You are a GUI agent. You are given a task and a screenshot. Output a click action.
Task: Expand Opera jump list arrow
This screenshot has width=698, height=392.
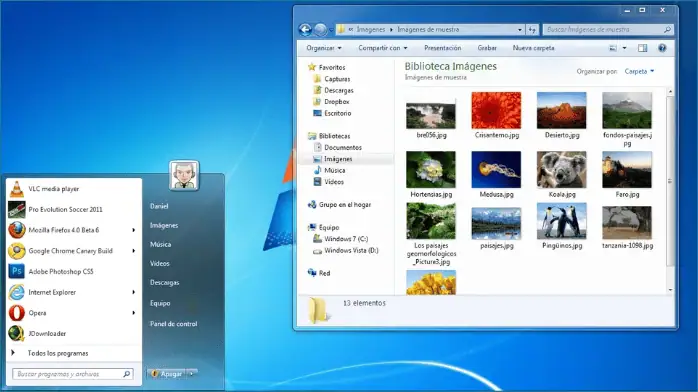click(x=133, y=313)
